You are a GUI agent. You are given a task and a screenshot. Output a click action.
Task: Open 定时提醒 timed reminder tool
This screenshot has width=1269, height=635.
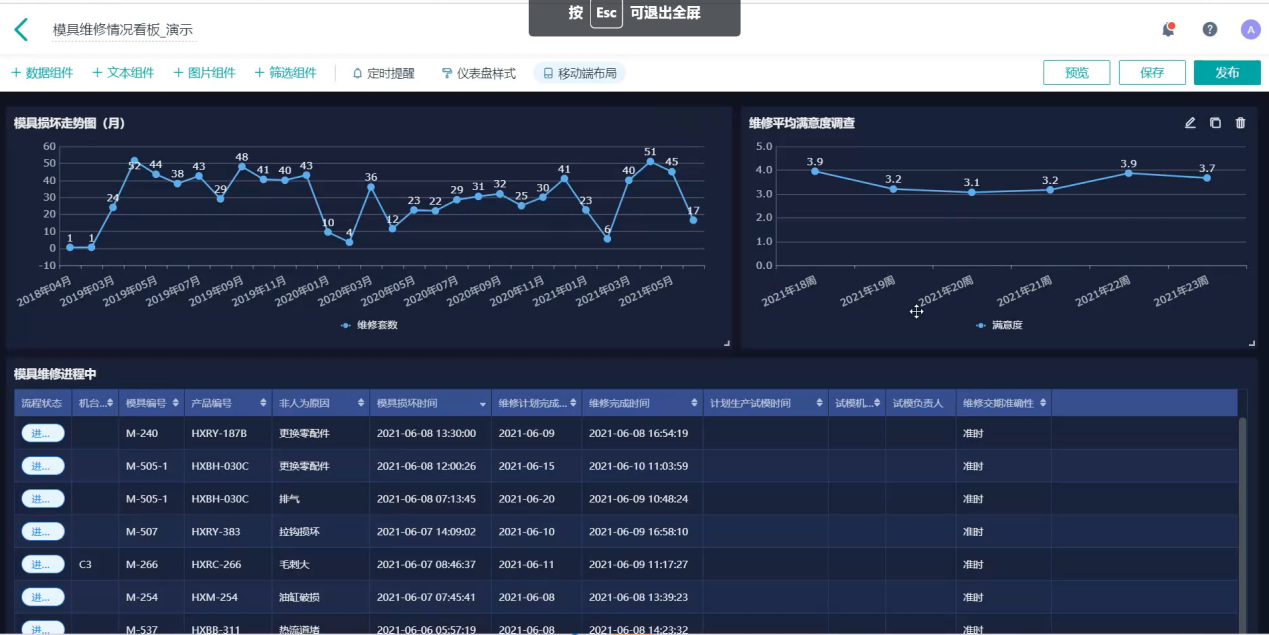pyautogui.click(x=383, y=72)
